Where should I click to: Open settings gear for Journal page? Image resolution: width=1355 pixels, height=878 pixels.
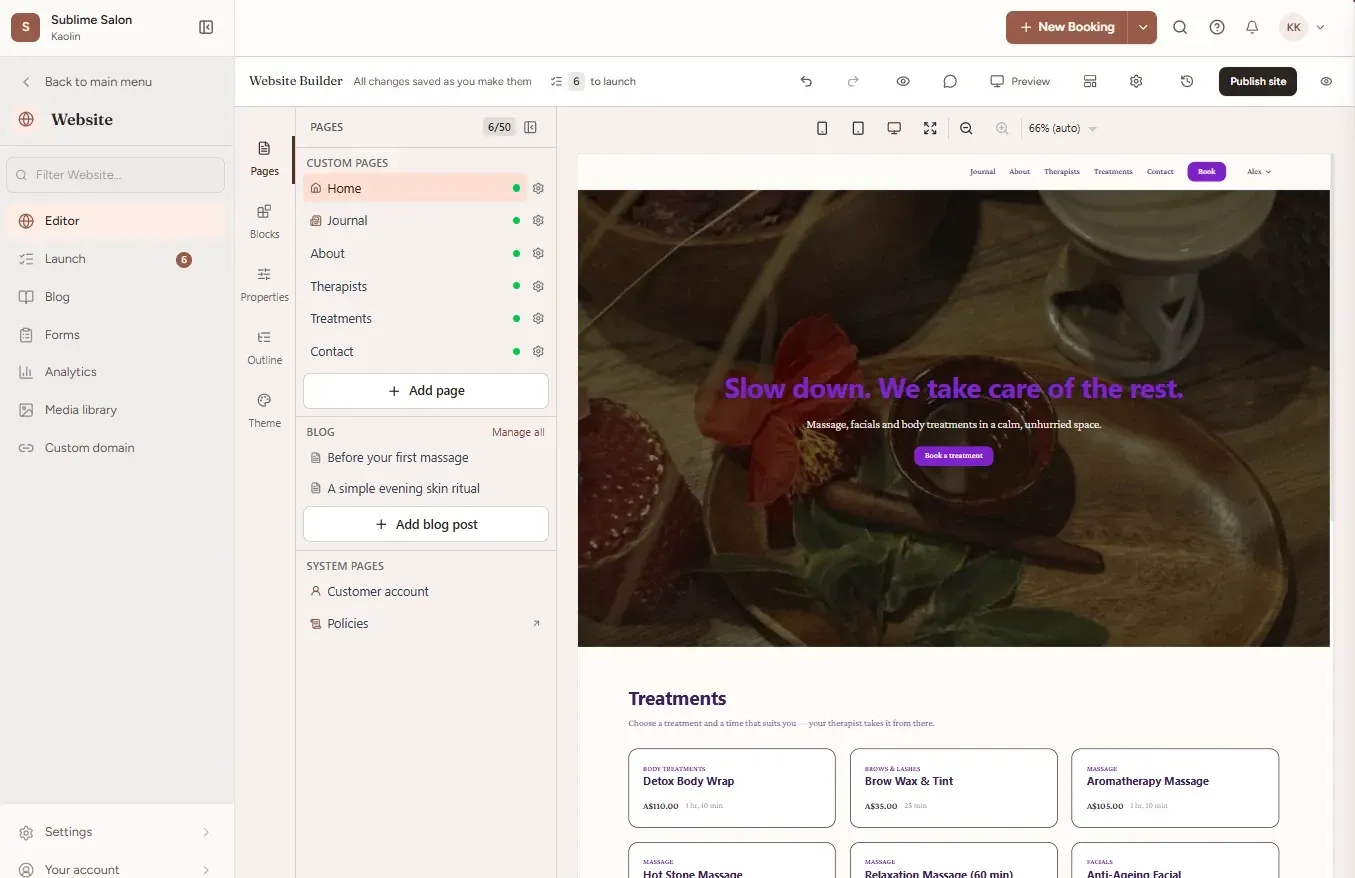click(538, 220)
